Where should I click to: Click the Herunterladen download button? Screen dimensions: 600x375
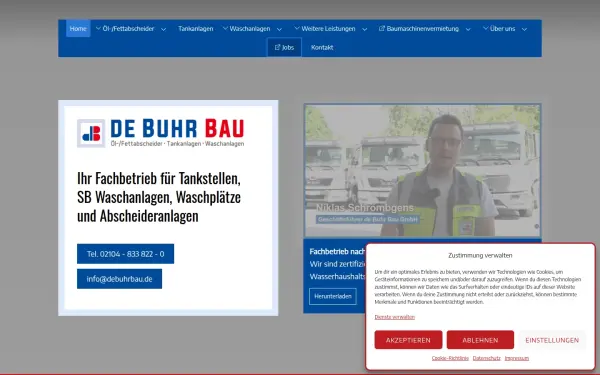click(x=333, y=297)
